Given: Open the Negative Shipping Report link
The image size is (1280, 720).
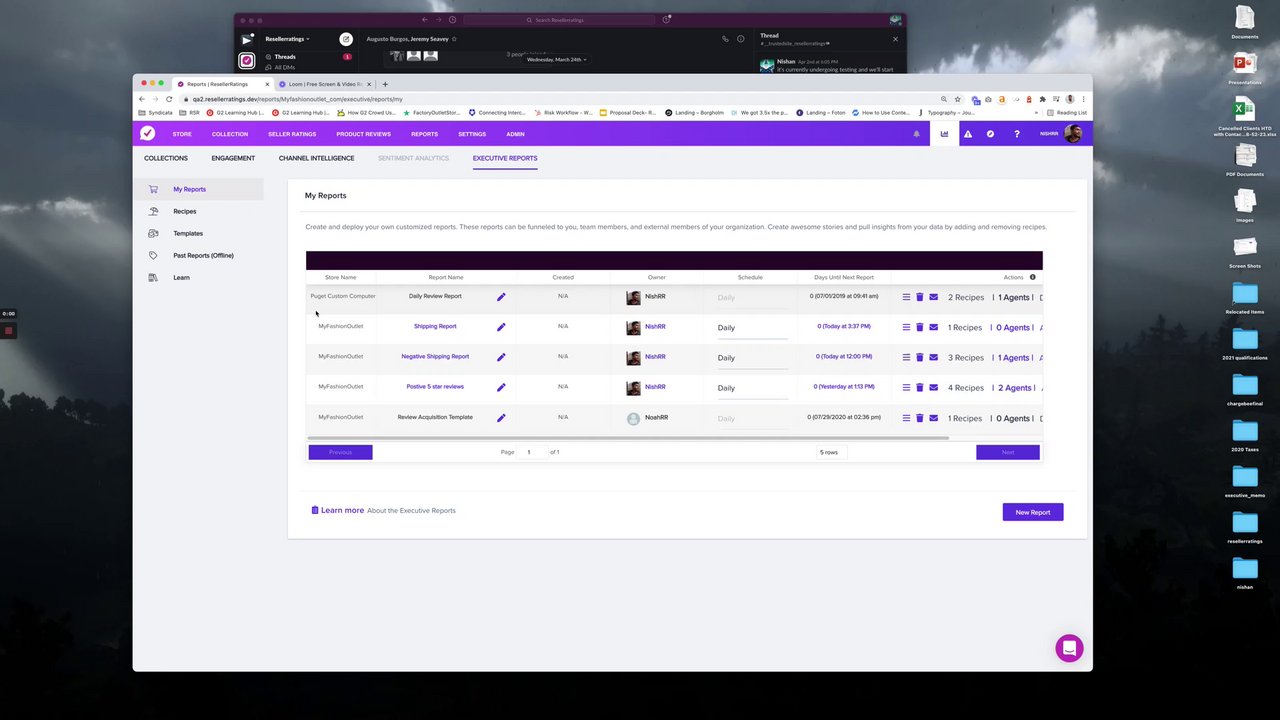Looking at the screenshot, I should tap(435, 356).
